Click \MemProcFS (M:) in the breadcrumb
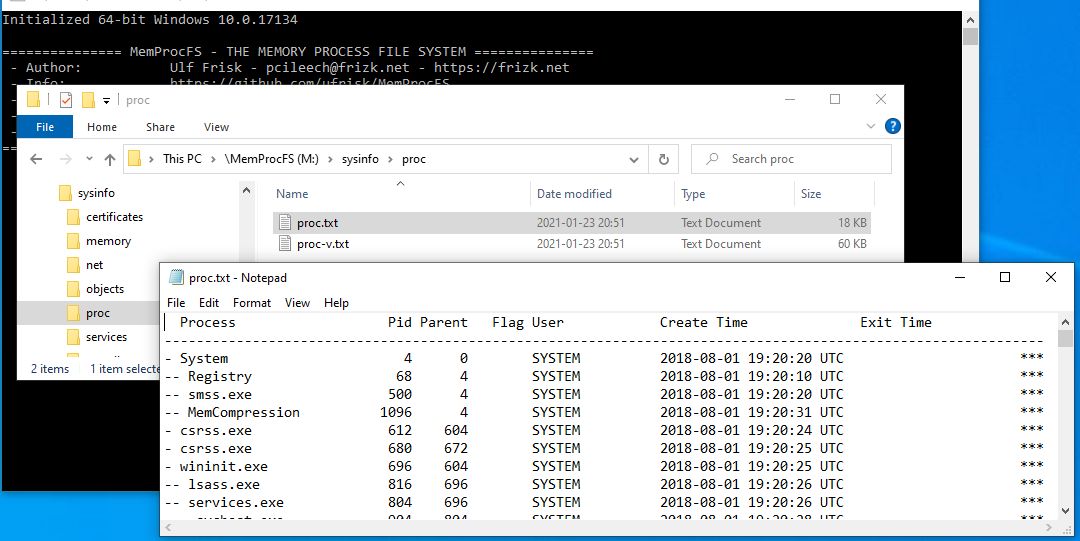Viewport: 1080px width, 541px height. (x=271, y=159)
